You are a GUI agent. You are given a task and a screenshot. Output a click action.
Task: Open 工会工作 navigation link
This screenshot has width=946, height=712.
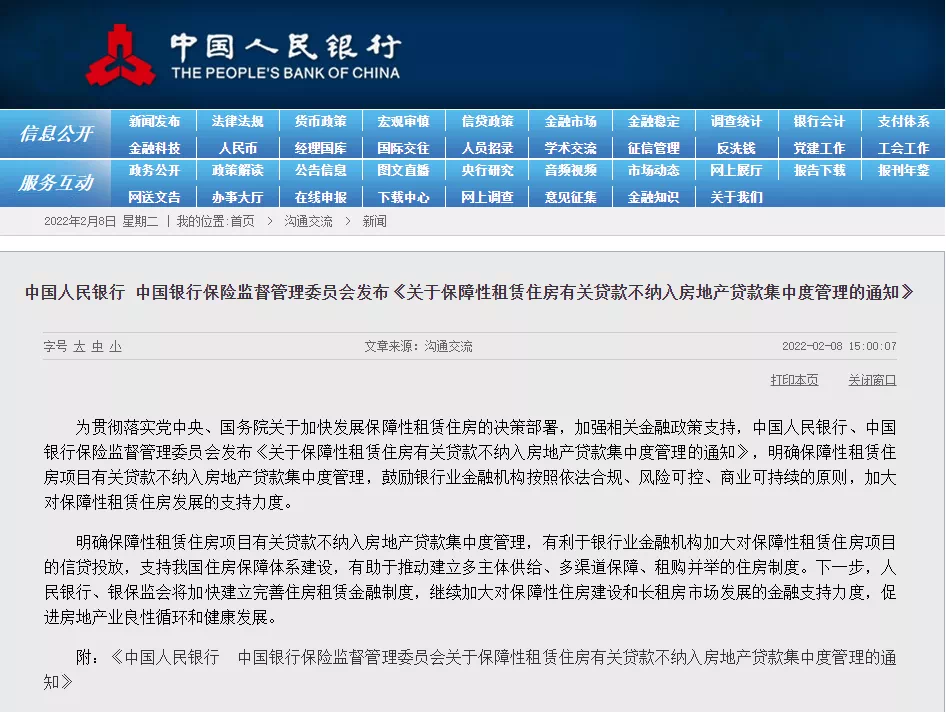tap(904, 148)
